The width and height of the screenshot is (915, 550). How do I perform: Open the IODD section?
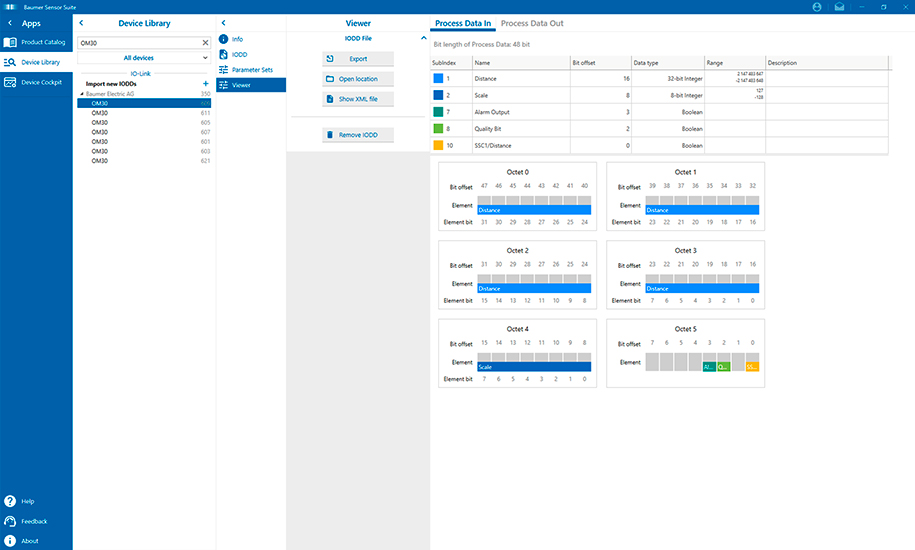tap(238, 54)
